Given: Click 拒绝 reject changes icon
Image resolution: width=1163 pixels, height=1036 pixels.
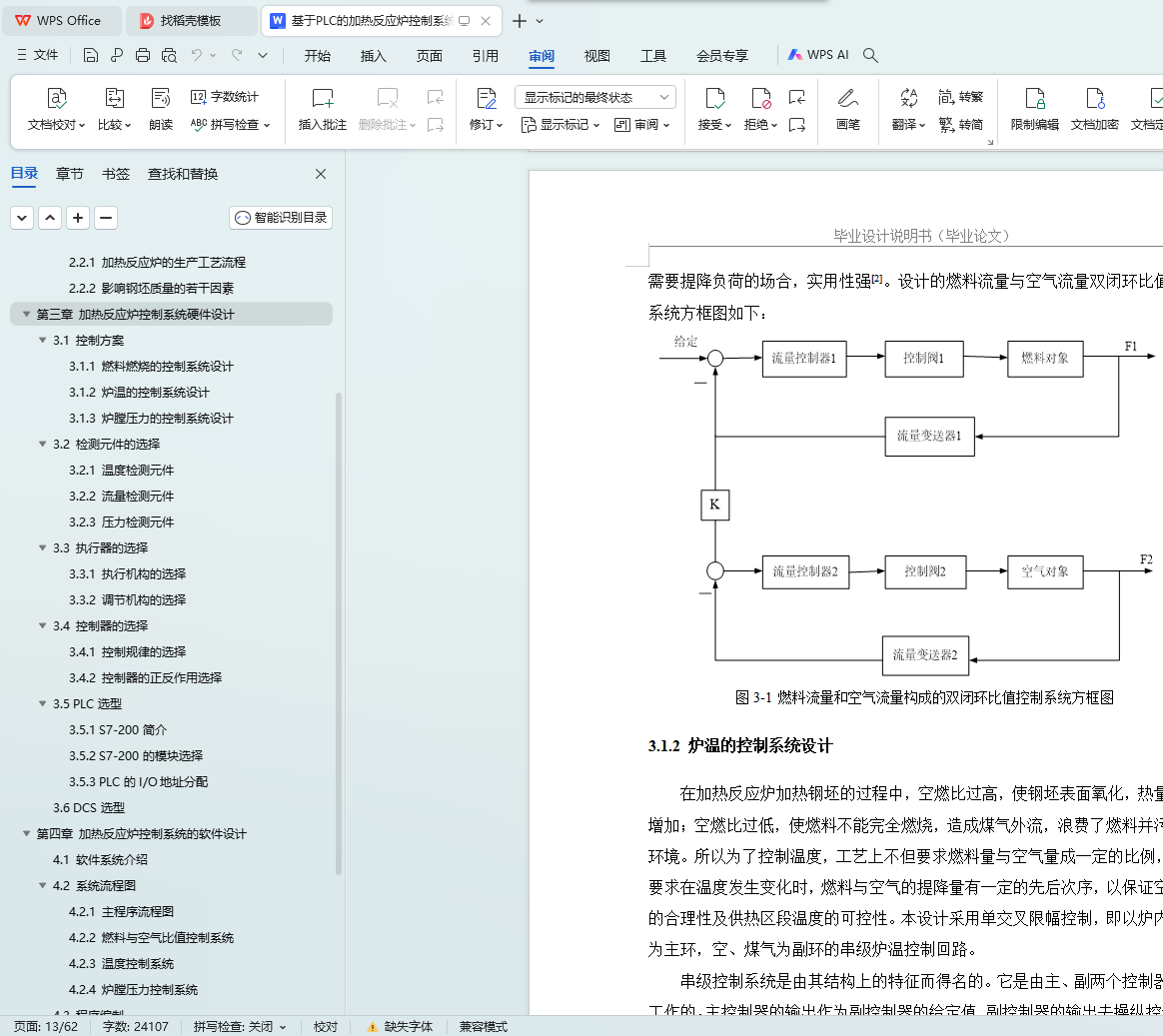Looking at the screenshot, I should tap(761, 109).
